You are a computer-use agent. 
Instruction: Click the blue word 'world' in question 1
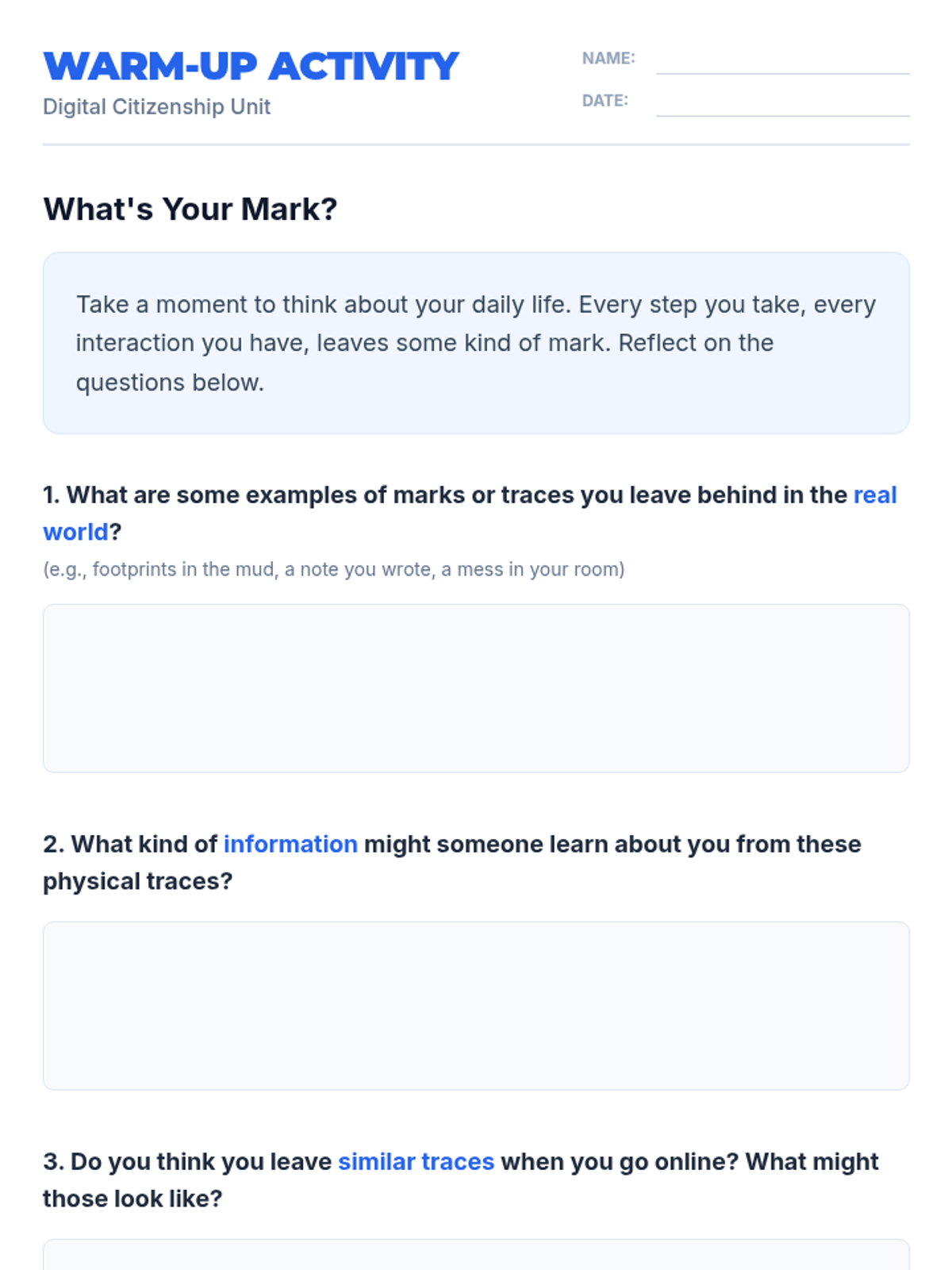pyautogui.click(x=75, y=532)
